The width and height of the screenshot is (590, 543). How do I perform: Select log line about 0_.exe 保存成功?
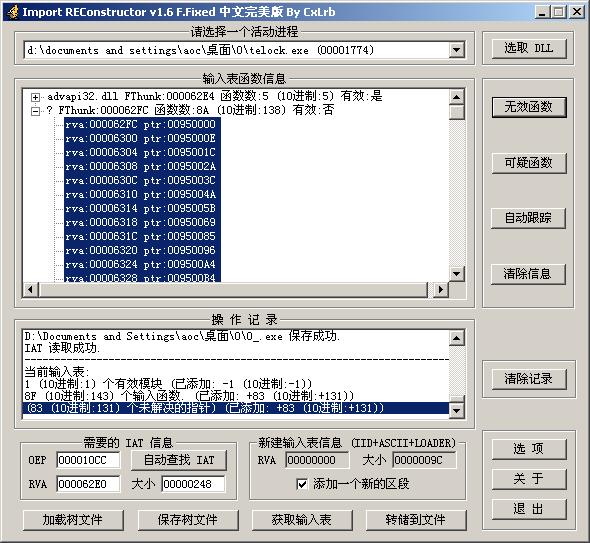[x=182, y=336]
